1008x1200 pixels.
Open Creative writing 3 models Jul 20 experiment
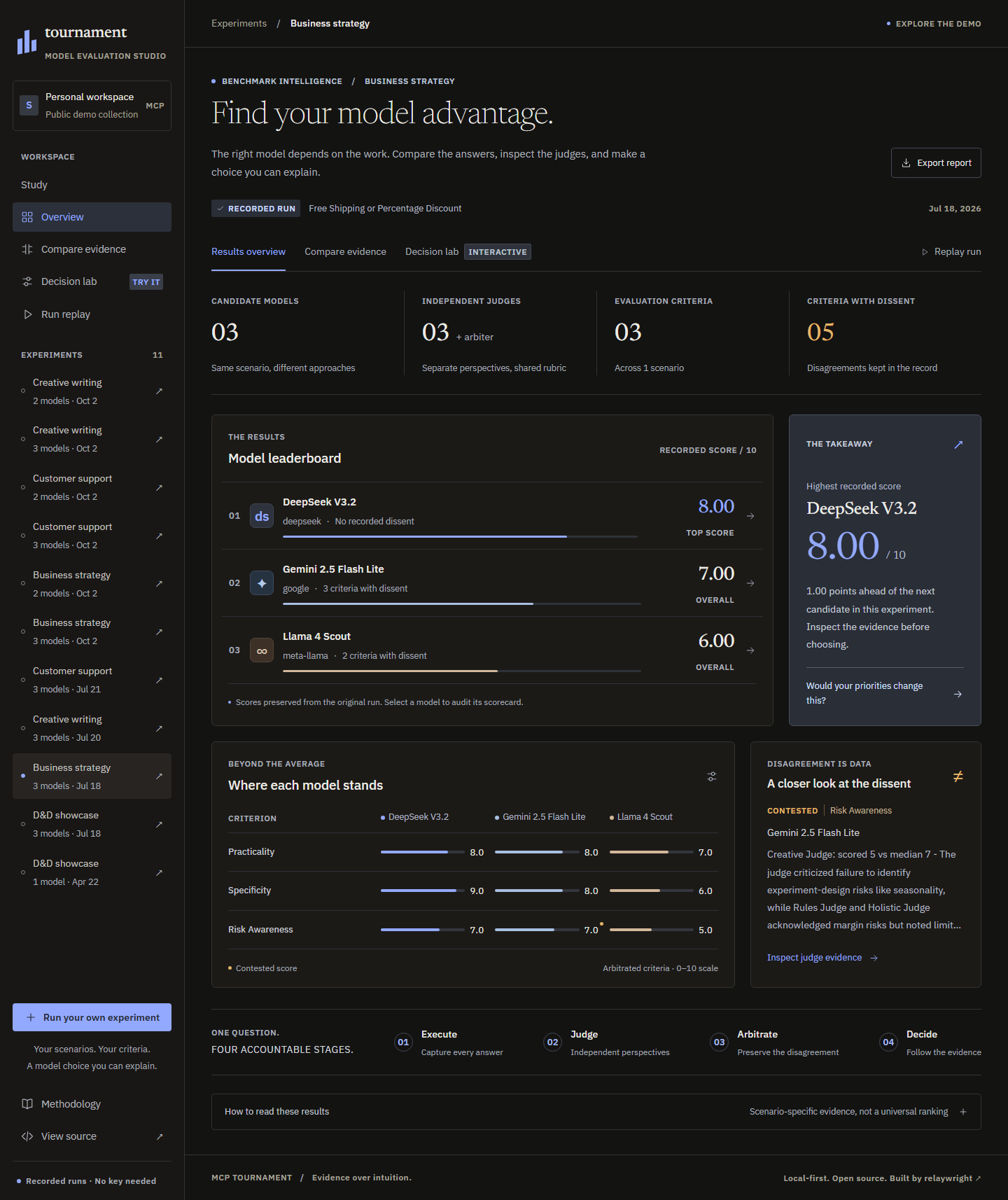coord(92,728)
